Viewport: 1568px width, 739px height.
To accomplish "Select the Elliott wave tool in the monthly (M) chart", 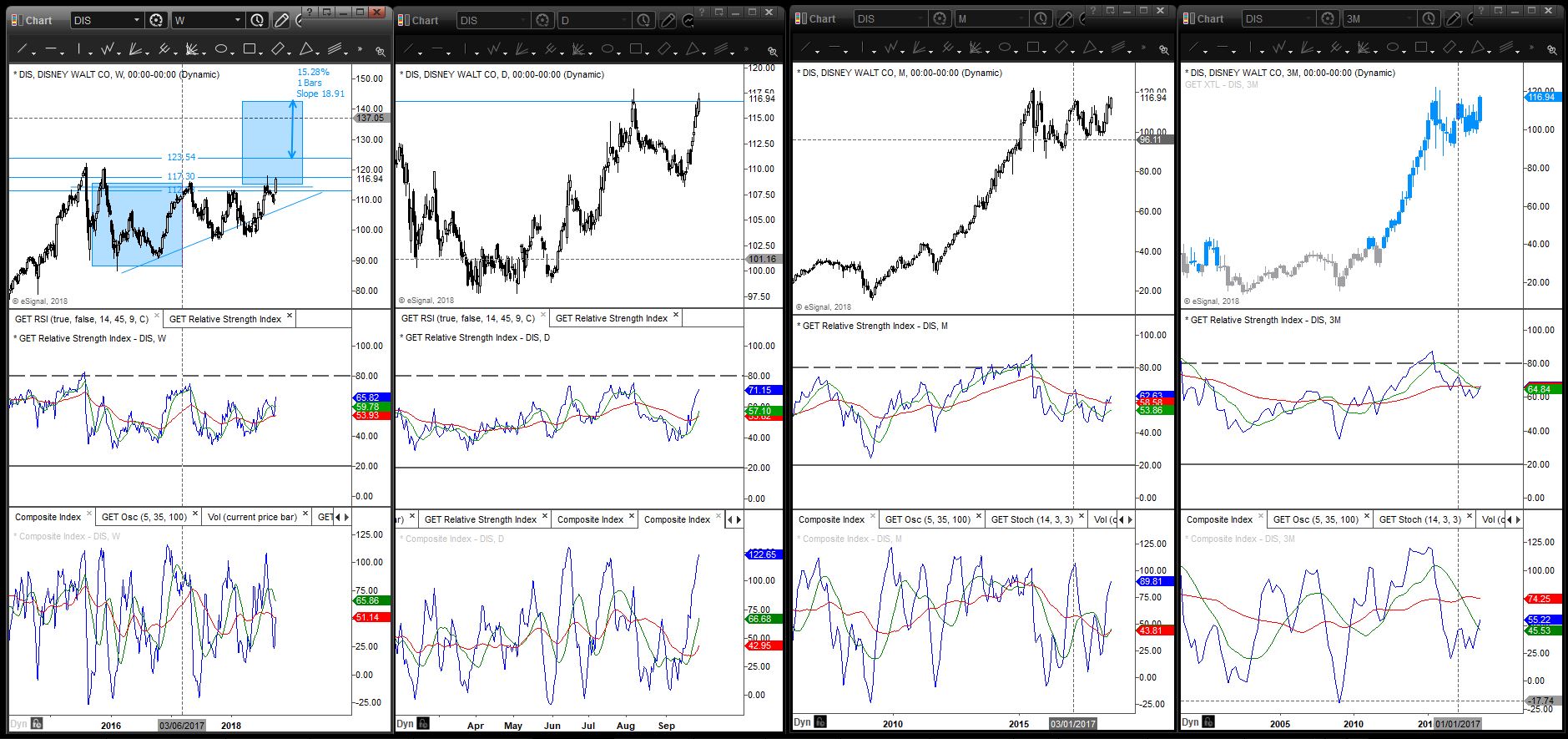I will click(892, 47).
